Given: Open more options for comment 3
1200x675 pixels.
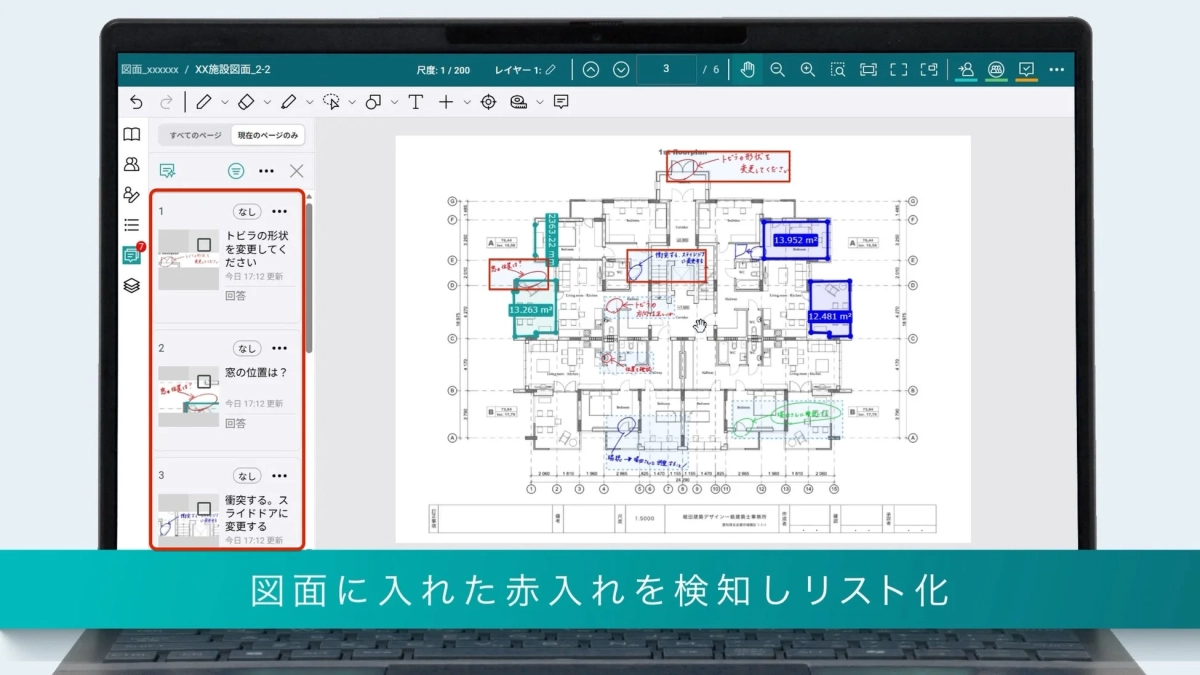Looking at the screenshot, I should coord(280,475).
